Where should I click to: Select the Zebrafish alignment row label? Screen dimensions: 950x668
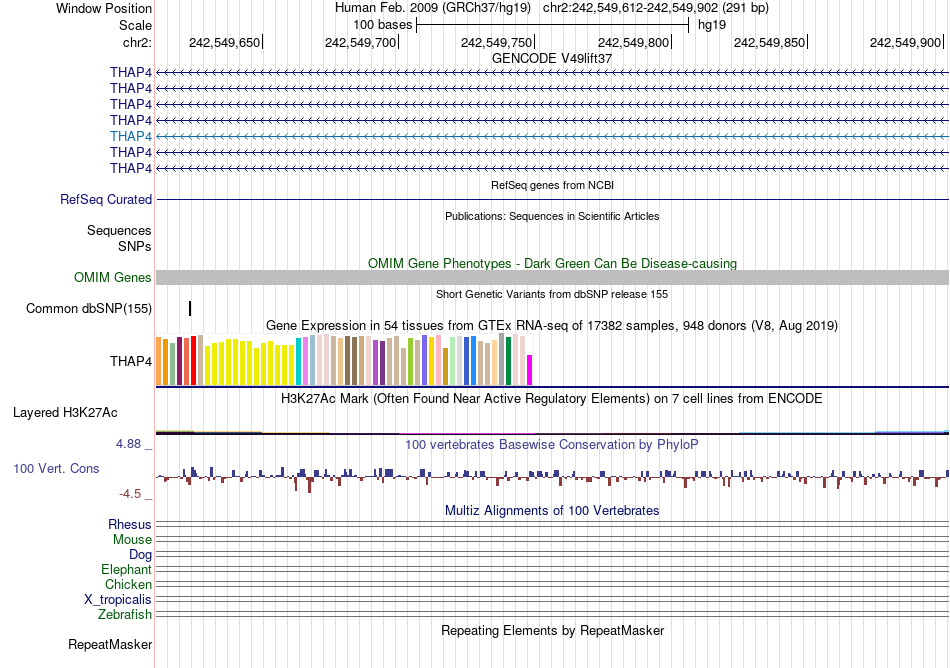coord(124,614)
